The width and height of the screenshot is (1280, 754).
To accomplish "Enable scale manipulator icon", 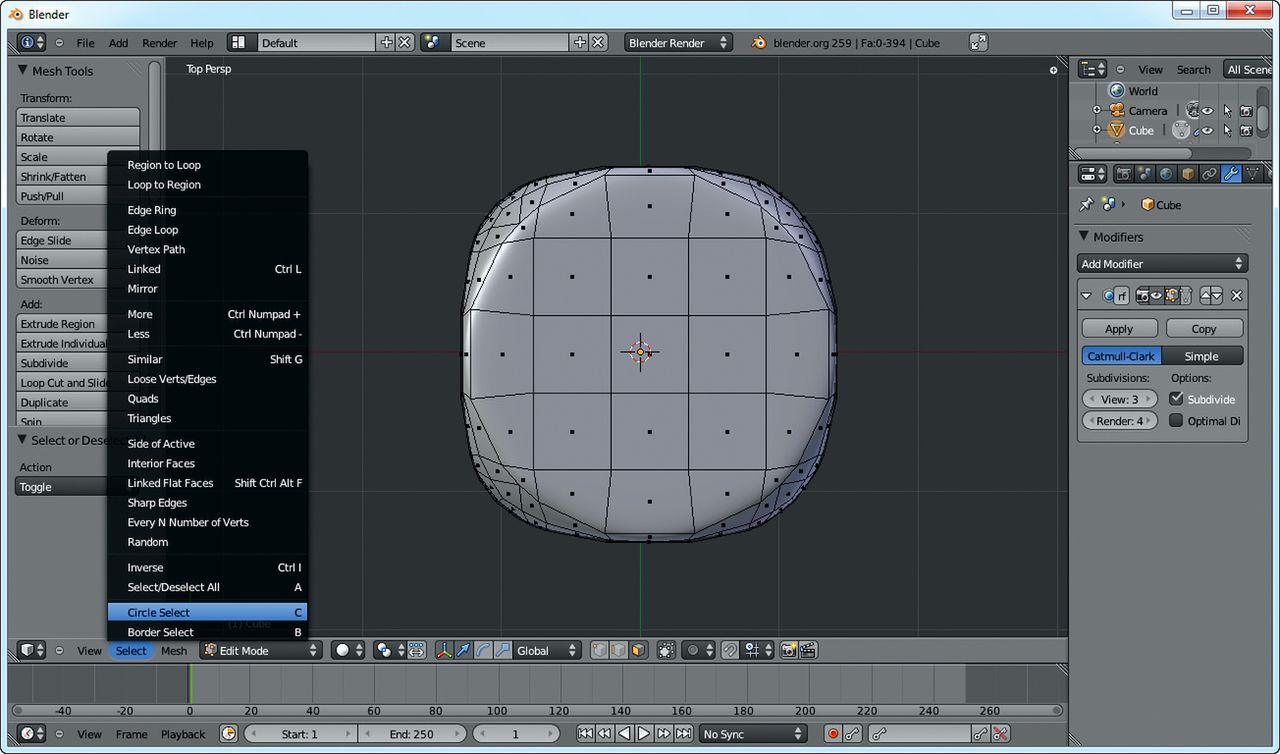I will 503,650.
